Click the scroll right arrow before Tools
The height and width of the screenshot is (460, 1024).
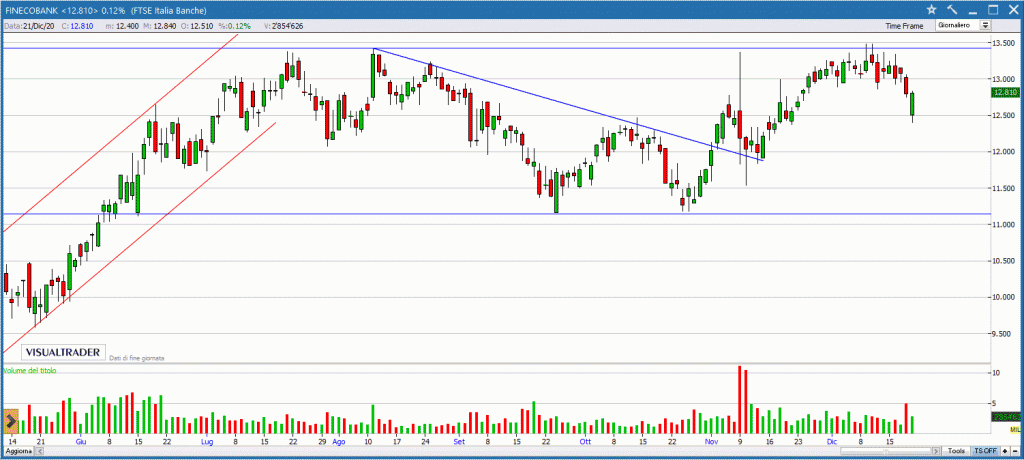[x=936, y=451]
